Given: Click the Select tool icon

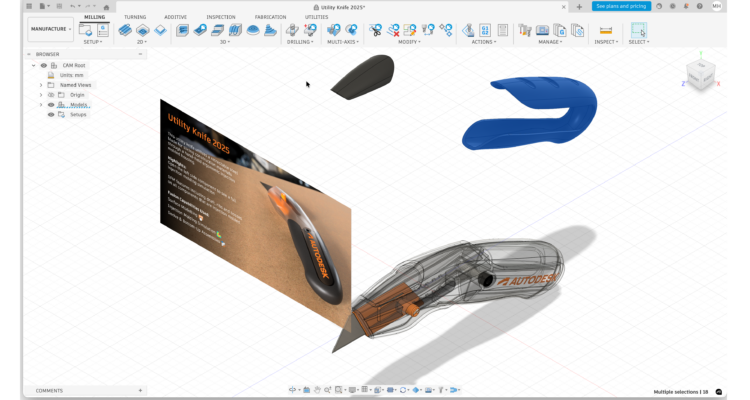Looking at the screenshot, I should pyautogui.click(x=638, y=30).
